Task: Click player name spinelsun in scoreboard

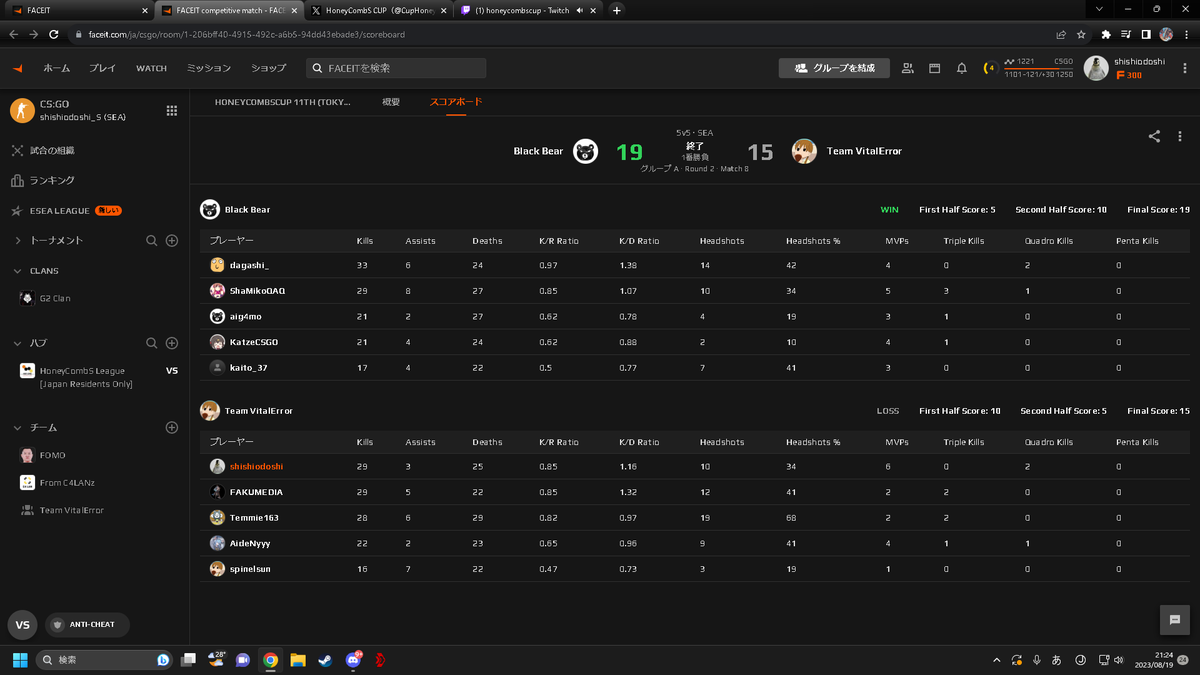Action: (250, 569)
